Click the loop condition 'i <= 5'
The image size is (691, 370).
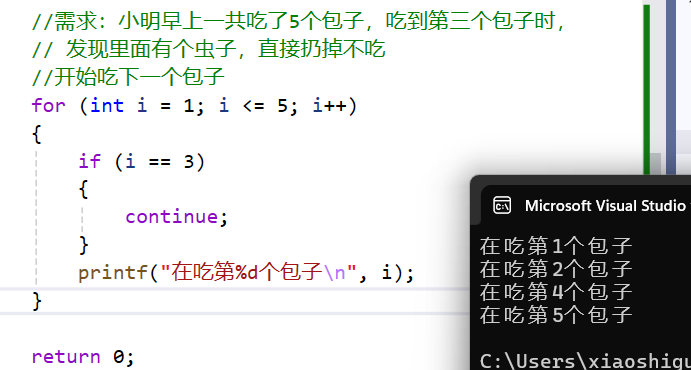253,106
